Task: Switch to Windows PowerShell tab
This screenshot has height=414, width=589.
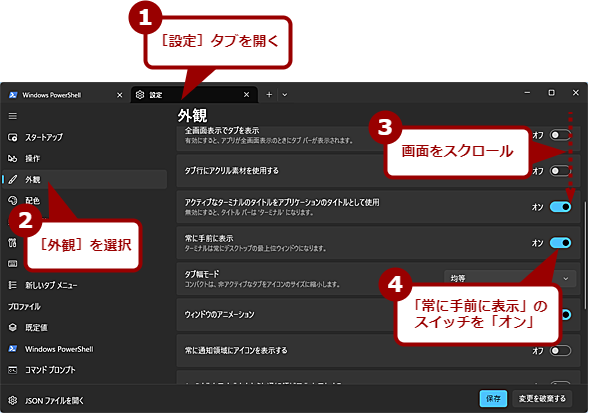Action: click(66, 95)
